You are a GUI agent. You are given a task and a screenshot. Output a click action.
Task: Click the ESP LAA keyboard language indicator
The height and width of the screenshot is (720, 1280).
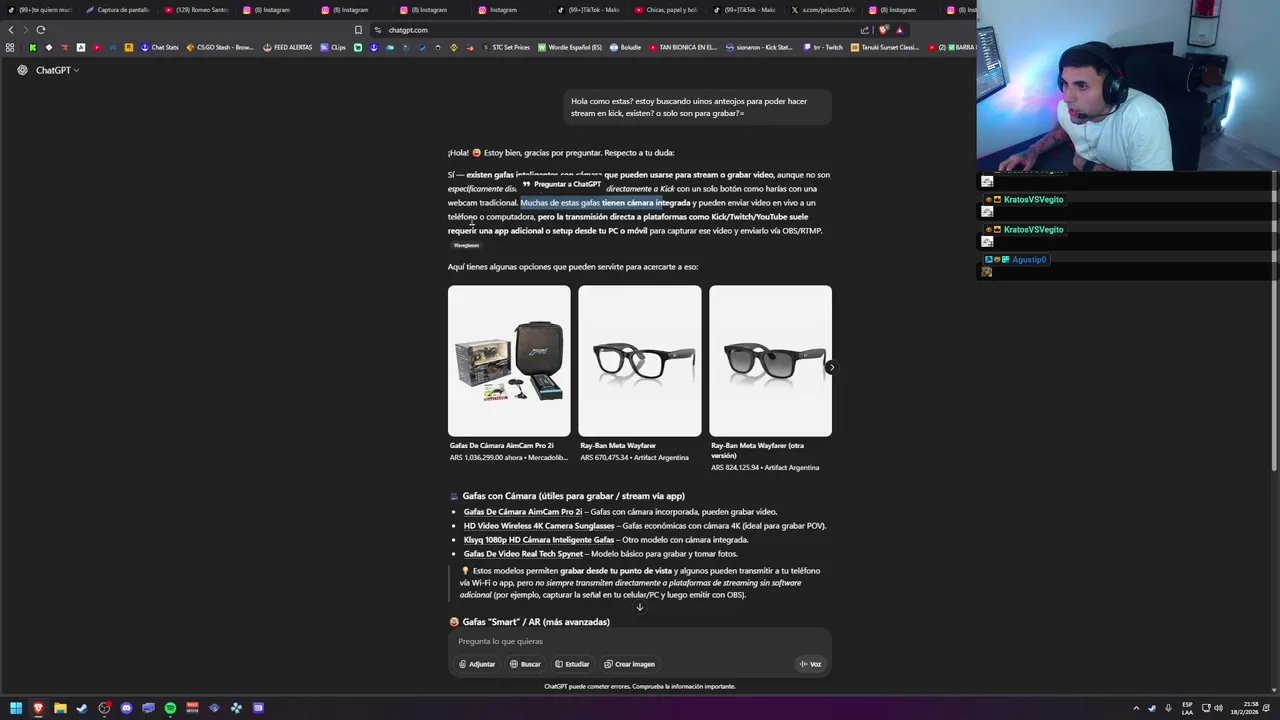1187,708
